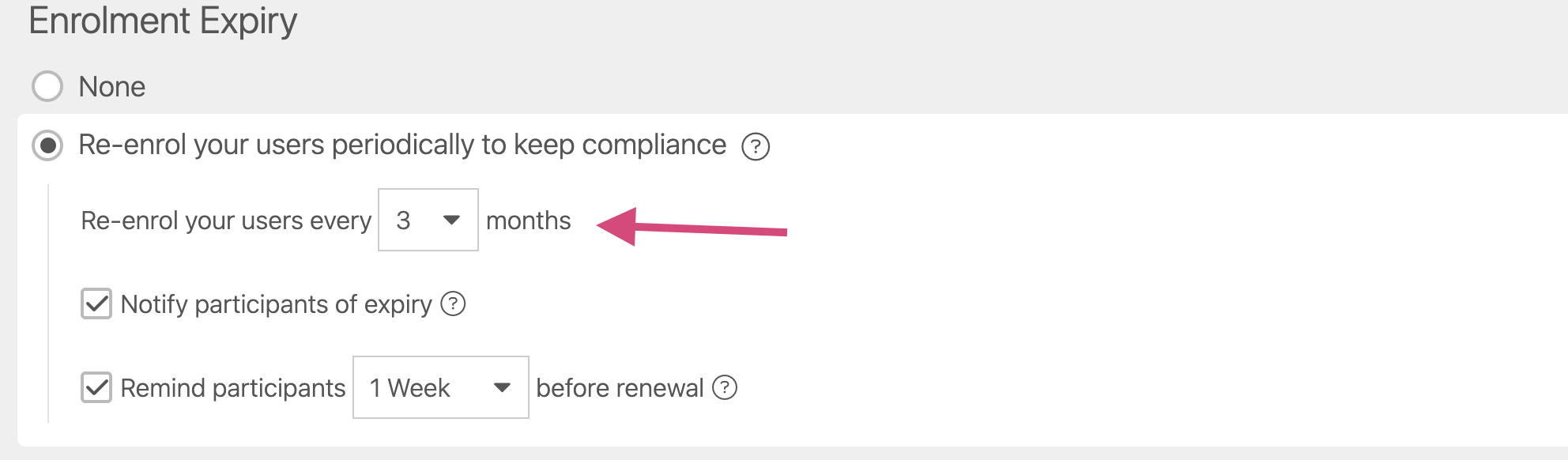
Task: Click the arrow in the 1 Week dropdown
Action: [501, 387]
